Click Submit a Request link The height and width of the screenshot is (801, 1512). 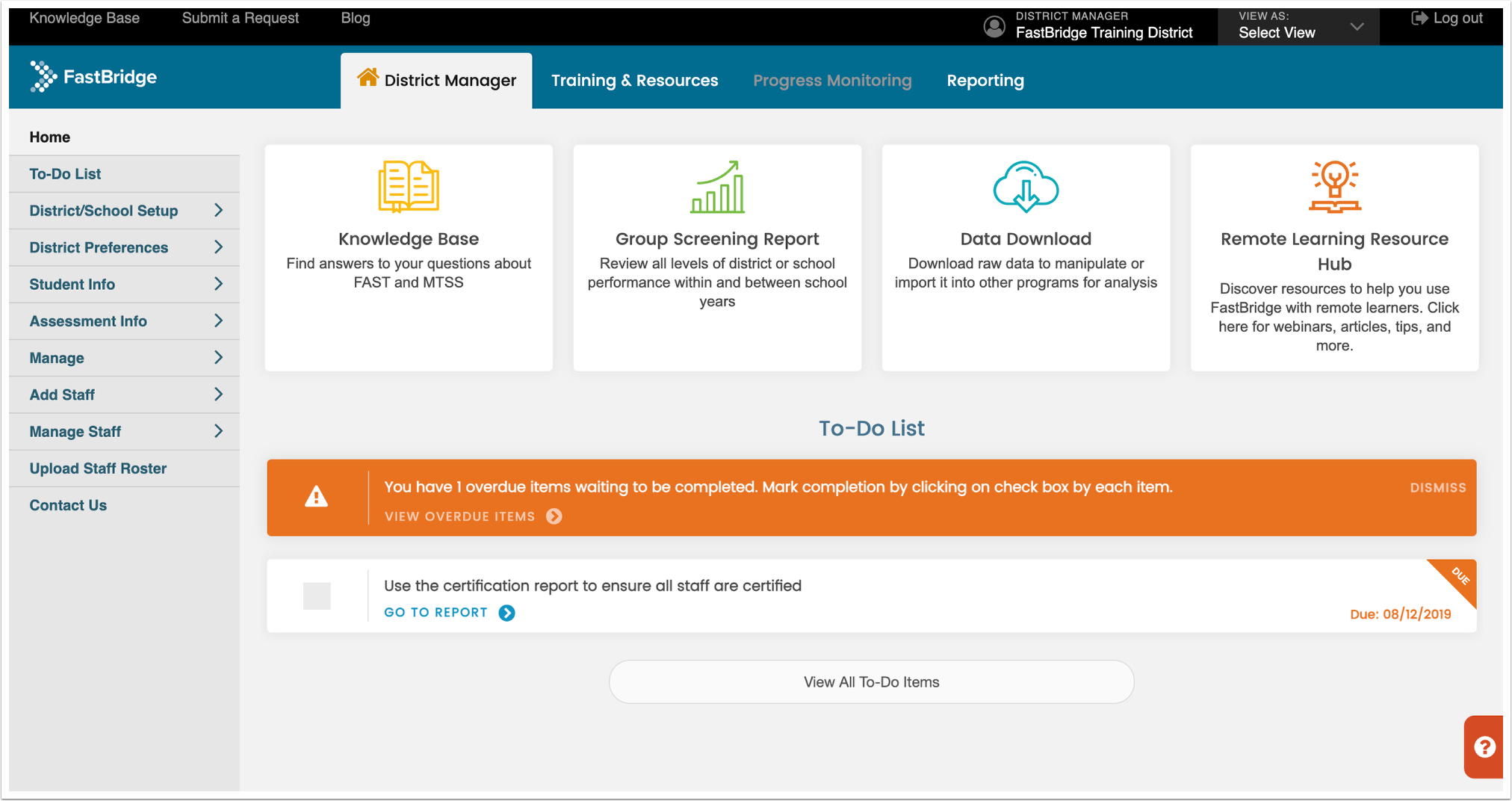(240, 18)
